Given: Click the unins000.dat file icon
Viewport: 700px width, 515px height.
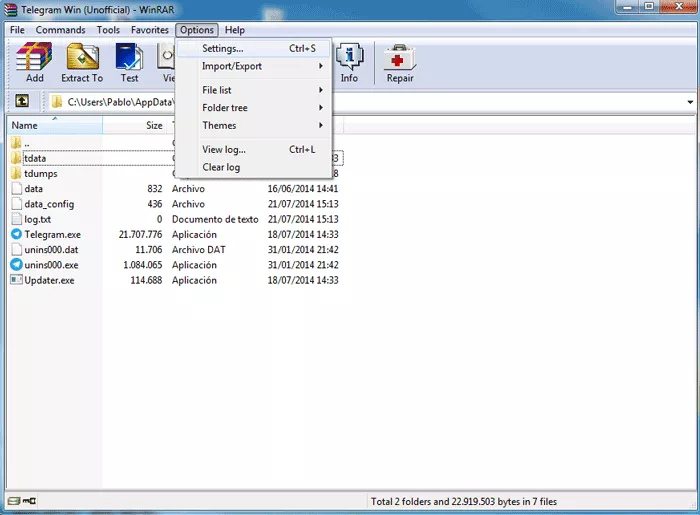Looking at the screenshot, I should 16,249.
